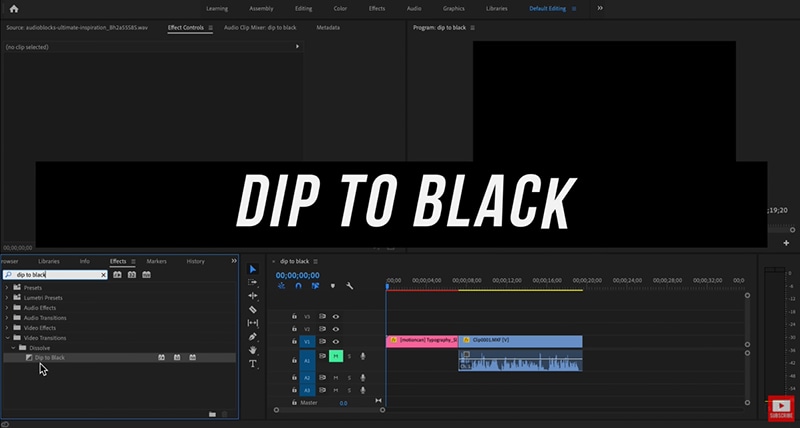
Task: Solo track A1
Action: pyautogui.click(x=349, y=356)
